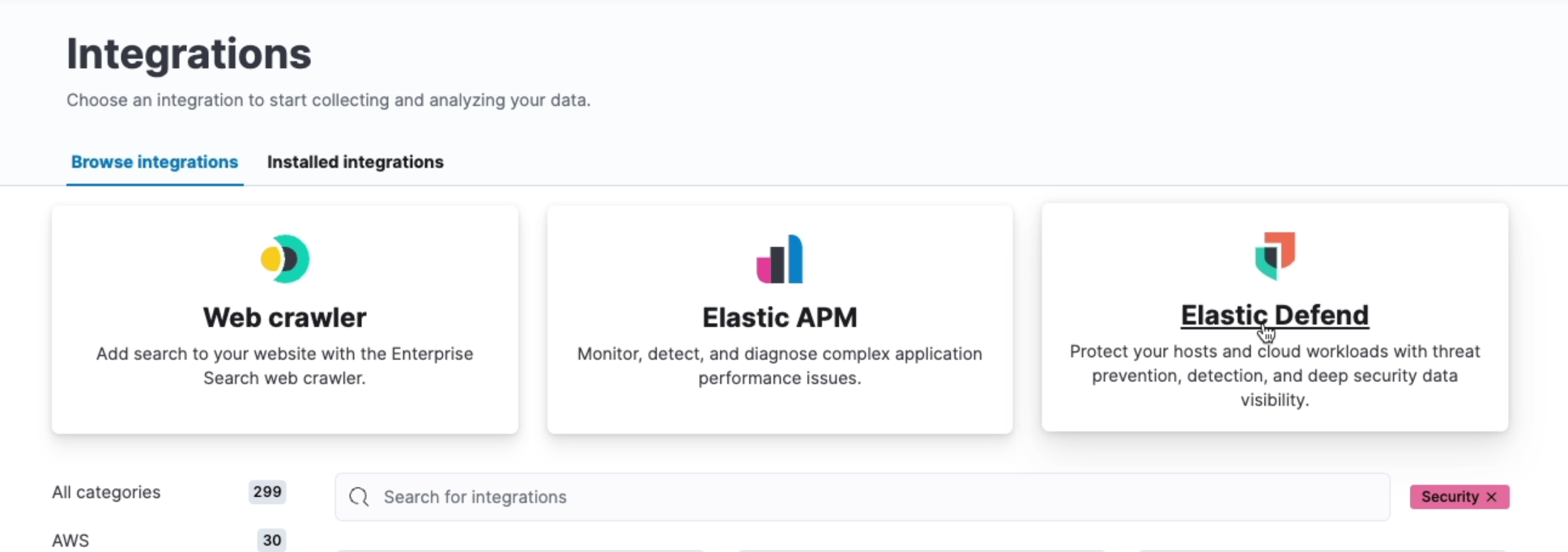Click the Elastic APM description text
Image resolution: width=1568 pixels, height=552 pixels.
pyautogui.click(x=780, y=366)
